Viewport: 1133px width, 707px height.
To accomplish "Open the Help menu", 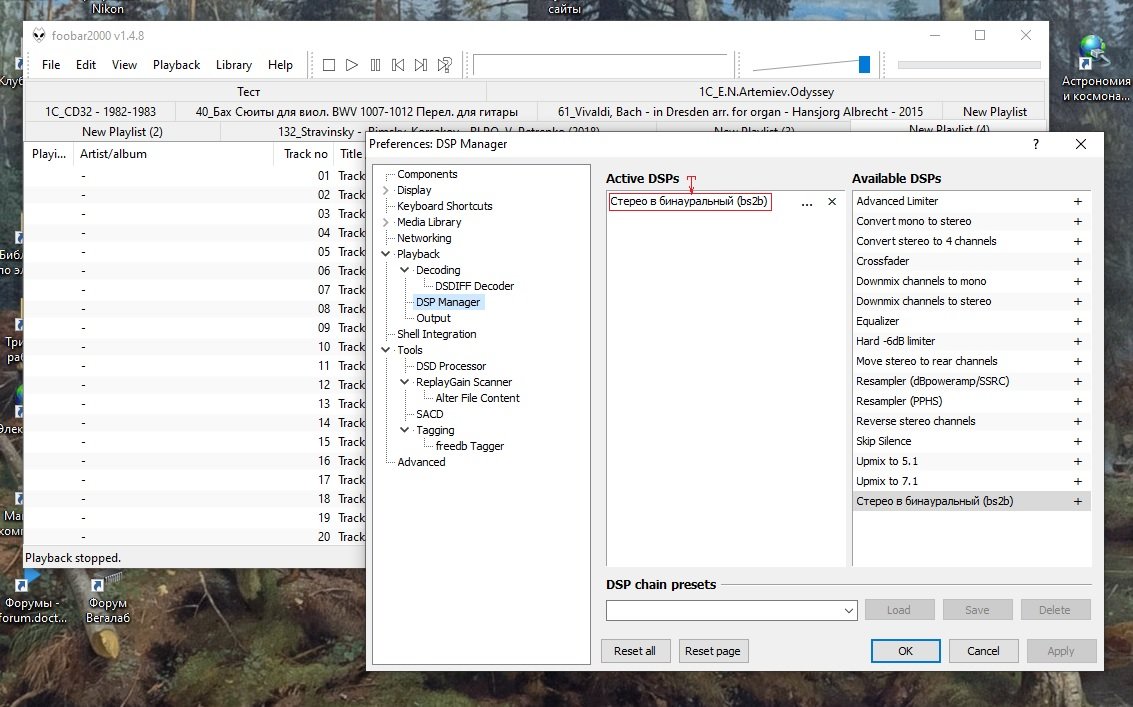I will point(280,65).
